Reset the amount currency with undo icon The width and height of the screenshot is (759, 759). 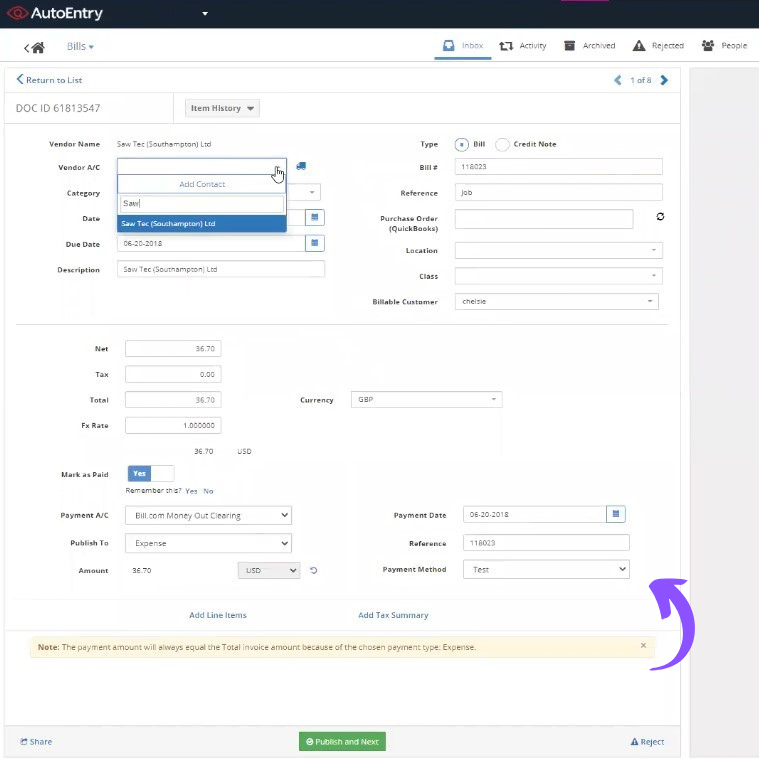(x=313, y=570)
